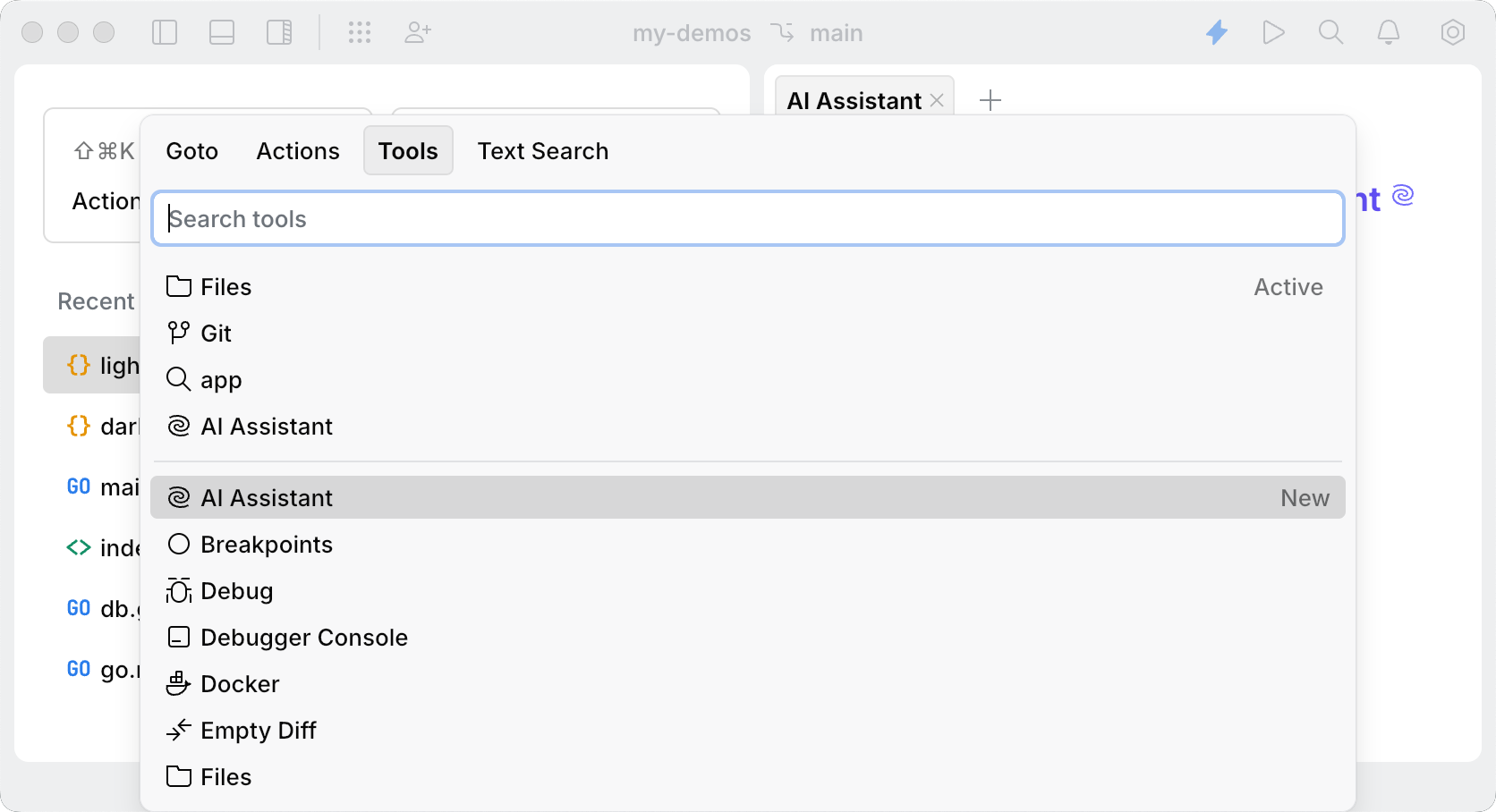The height and width of the screenshot is (812, 1496).
Task: Open search using the magnifier icon
Action: click(1330, 32)
